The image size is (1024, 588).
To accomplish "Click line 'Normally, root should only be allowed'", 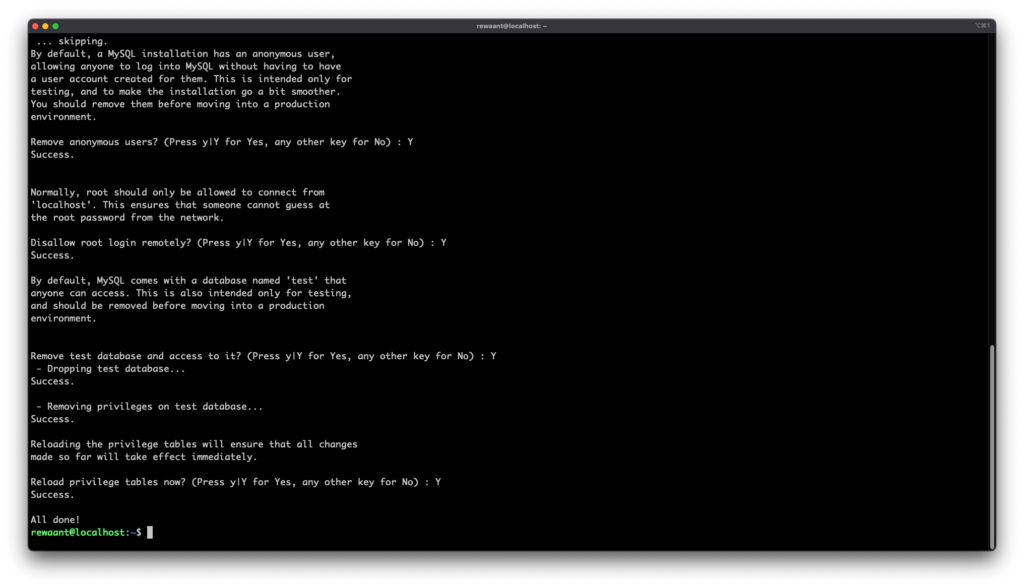I will click(178, 192).
